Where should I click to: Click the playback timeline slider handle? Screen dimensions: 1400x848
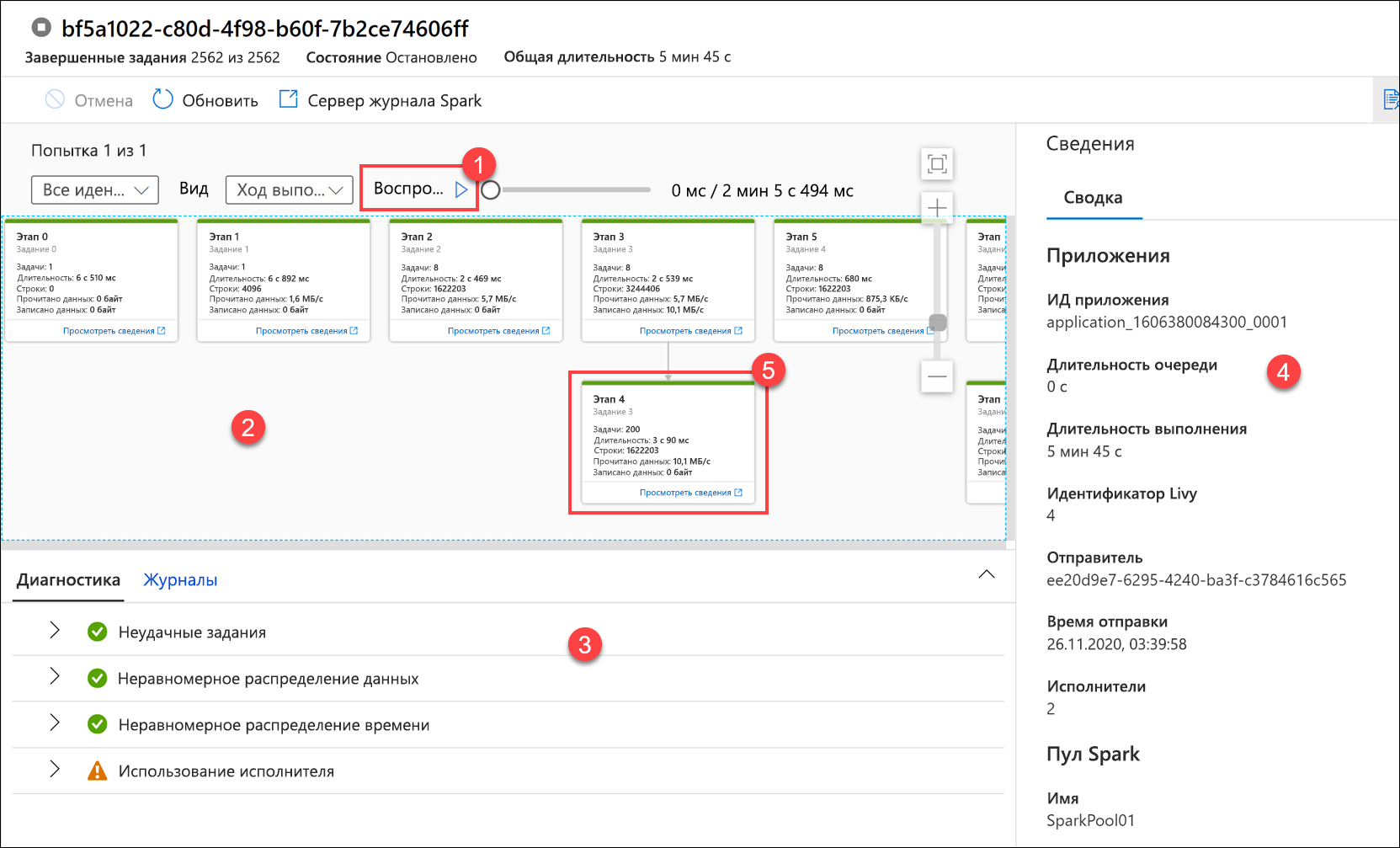click(x=491, y=189)
